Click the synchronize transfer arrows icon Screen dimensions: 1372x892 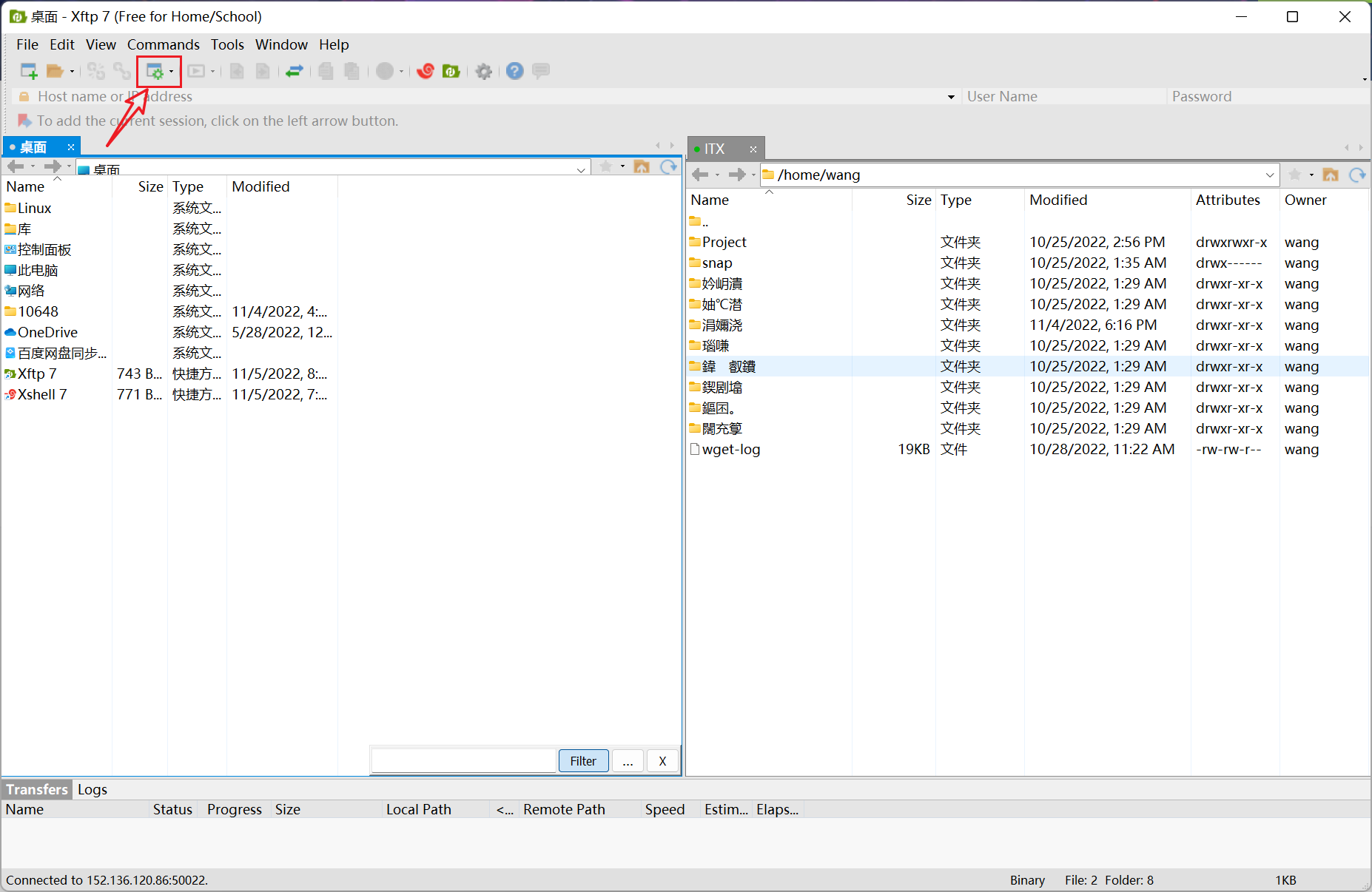pyautogui.click(x=295, y=71)
